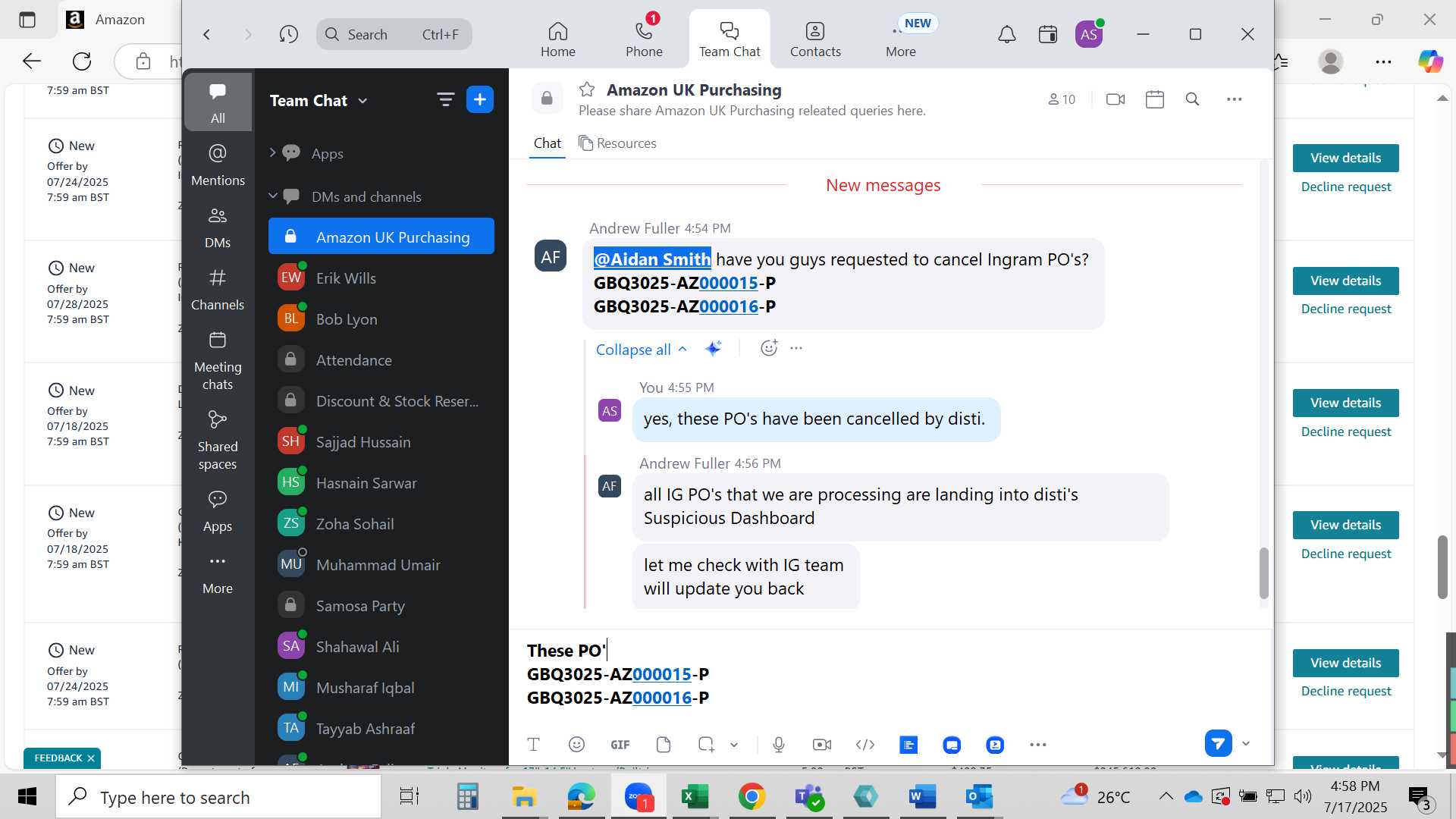Screen dimensions: 1456x819
Task: Open the Contacts tab
Action: [x=815, y=39]
